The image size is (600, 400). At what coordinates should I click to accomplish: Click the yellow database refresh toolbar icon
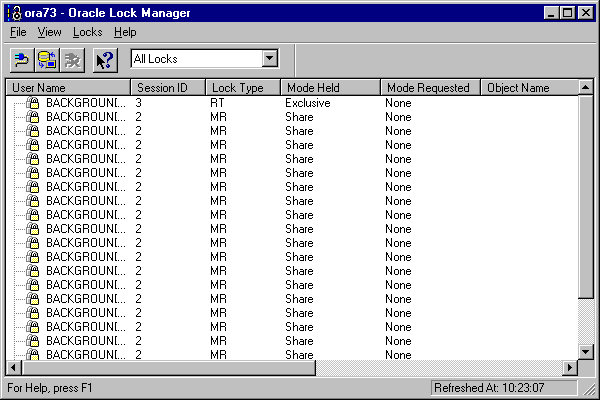47,60
